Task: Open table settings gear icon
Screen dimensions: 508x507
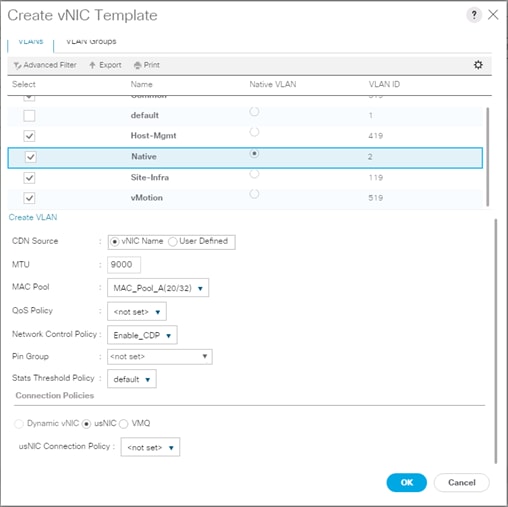Action: point(478,65)
